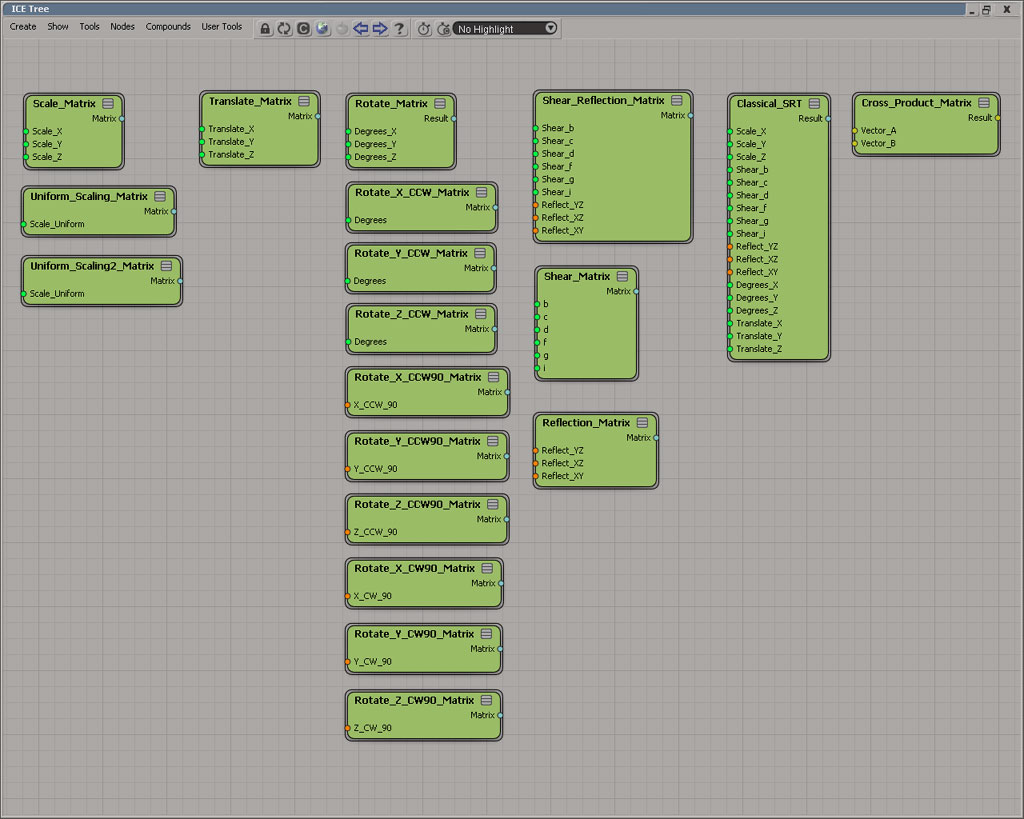Click the globe icon in the toolbar

pyautogui.click(x=322, y=29)
